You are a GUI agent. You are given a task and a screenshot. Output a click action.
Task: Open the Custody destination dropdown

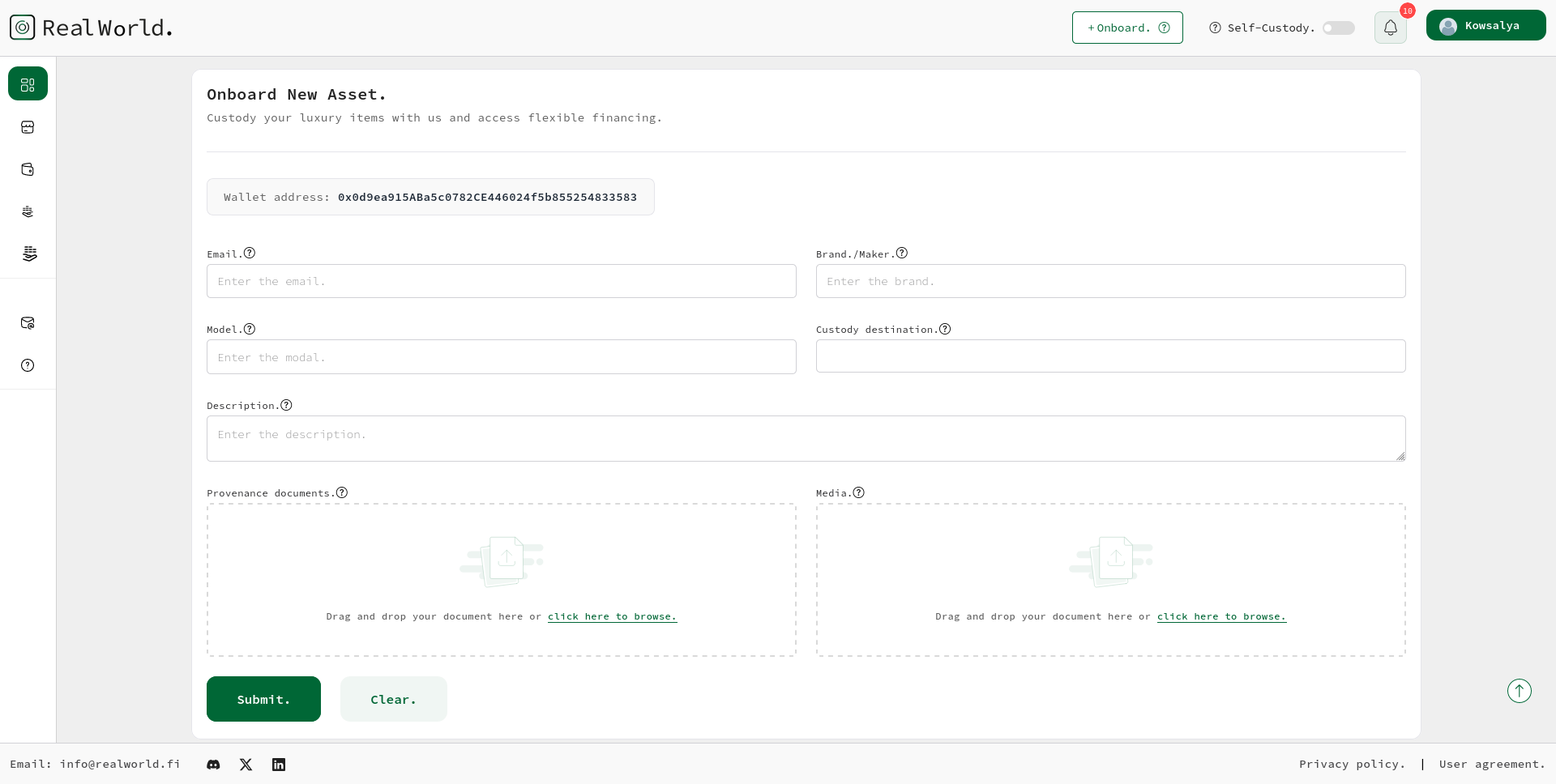pos(1110,356)
